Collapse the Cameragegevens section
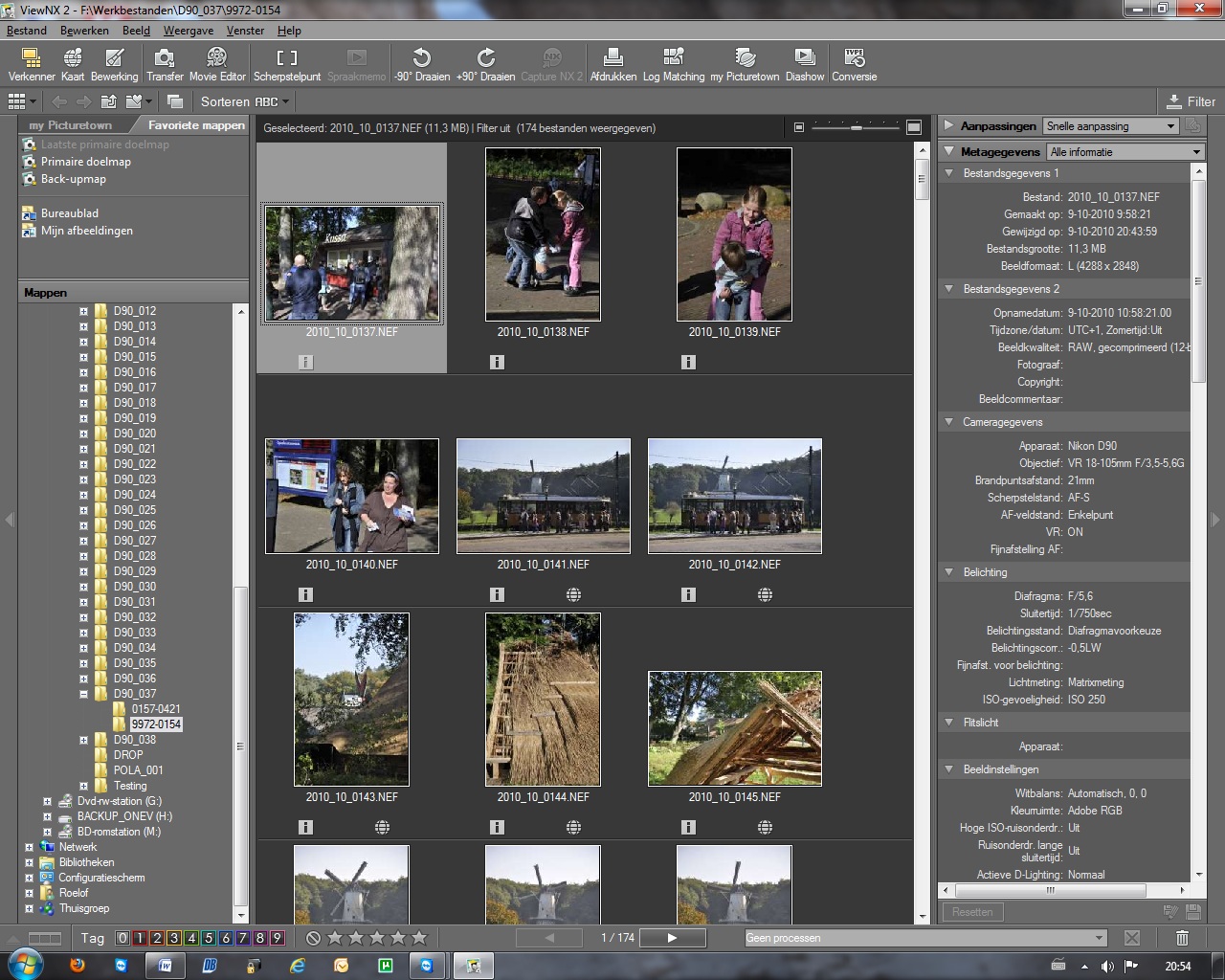The height and width of the screenshot is (980, 1225). click(949, 422)
